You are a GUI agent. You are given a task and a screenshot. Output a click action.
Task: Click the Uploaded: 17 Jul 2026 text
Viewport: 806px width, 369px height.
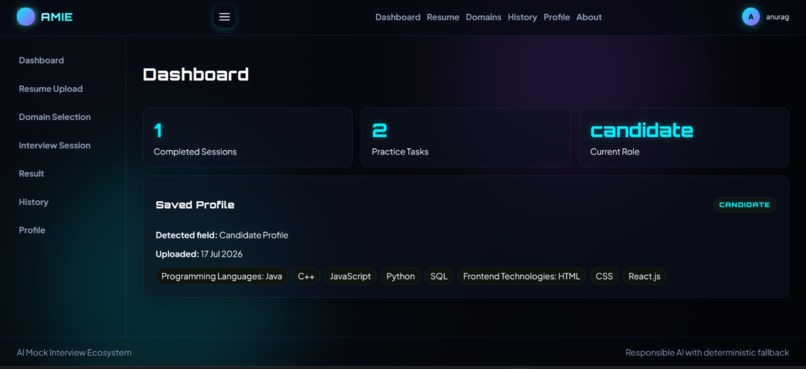199,254
